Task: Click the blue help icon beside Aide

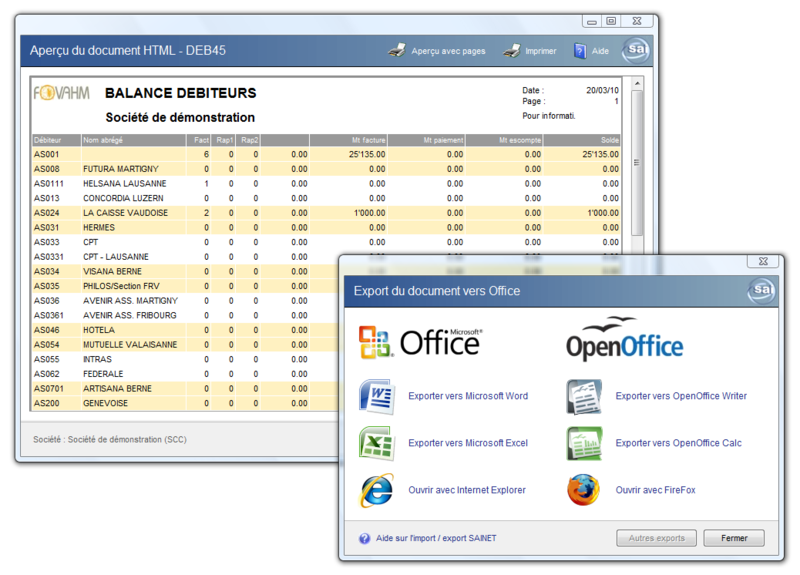Action: 579,51
